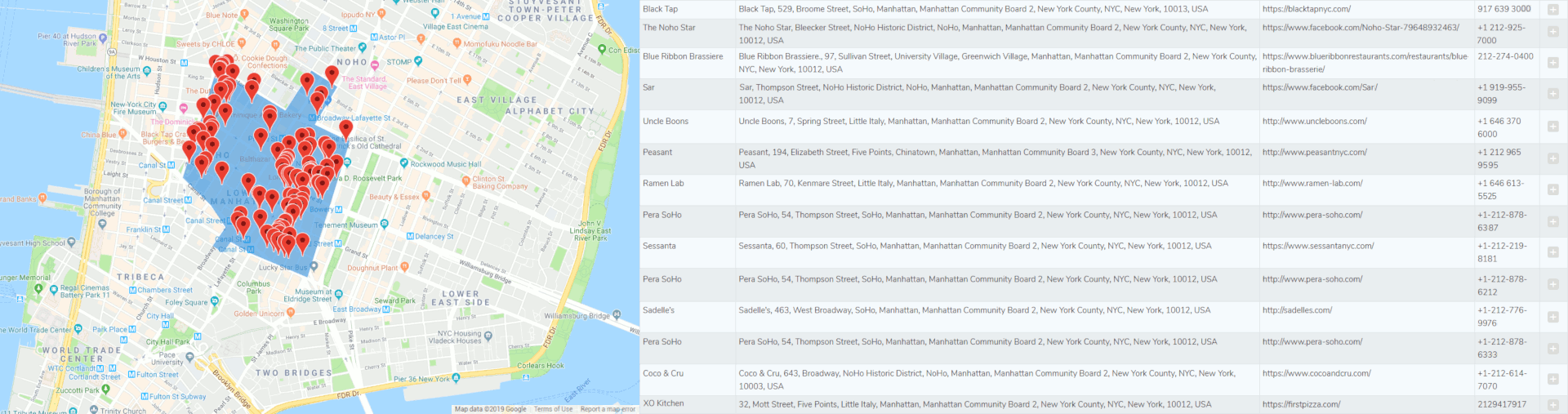Click plus icon for Pera SoHo phone ending 6387
This screenshot has width=1568, height=414.
click(x=1552, y=221)
